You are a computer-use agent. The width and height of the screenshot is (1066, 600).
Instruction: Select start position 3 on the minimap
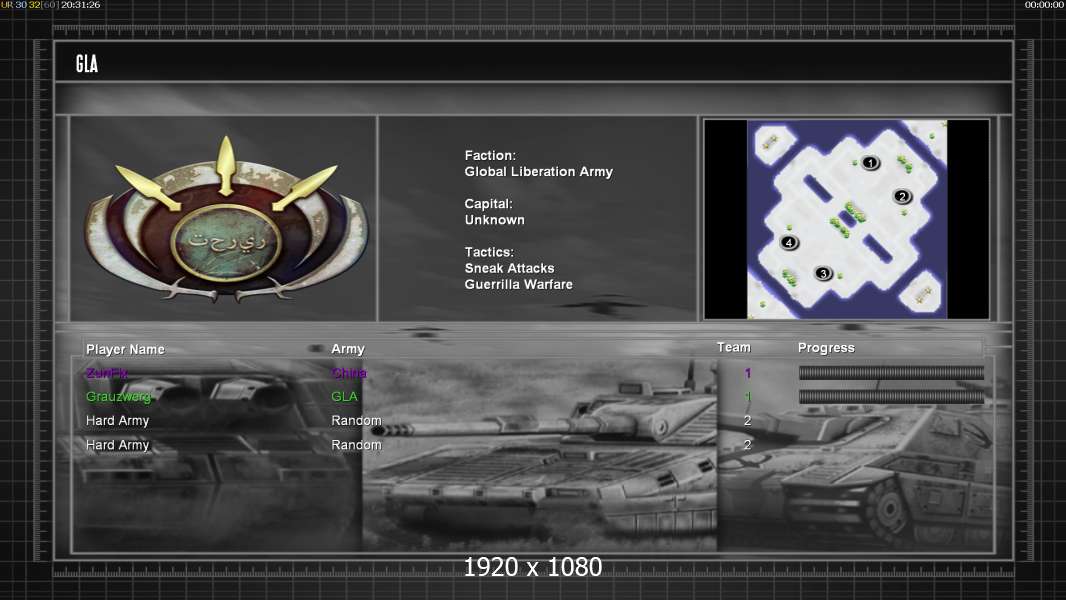[823, 273]
